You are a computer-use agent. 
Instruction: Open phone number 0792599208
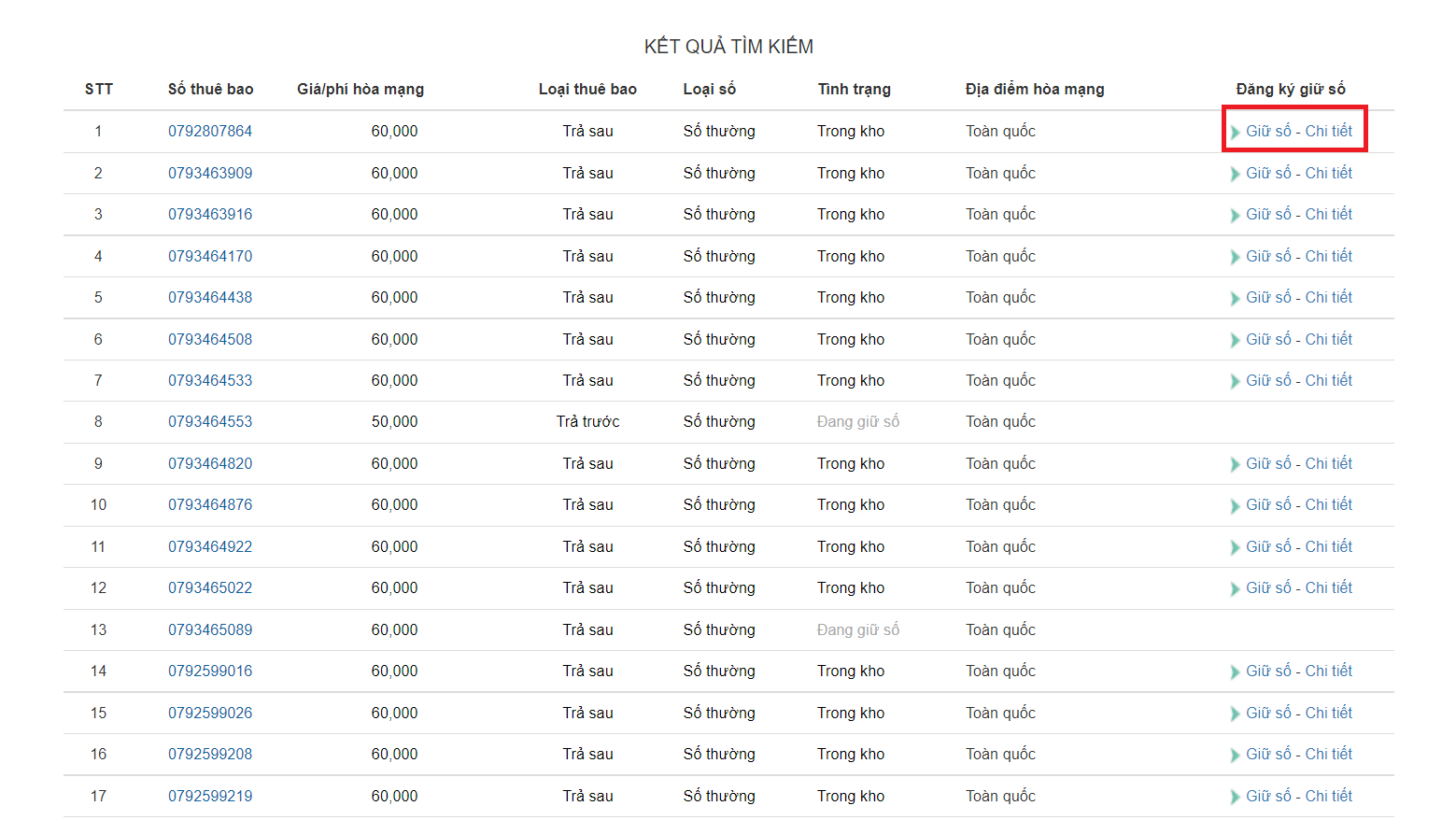coord(210,755)
